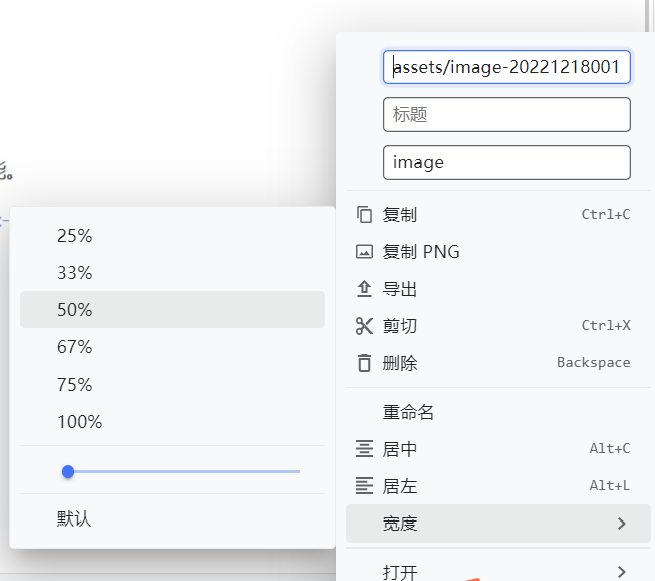Focus the 标题 title input field
Screen dimensions: 655x581
506,115
